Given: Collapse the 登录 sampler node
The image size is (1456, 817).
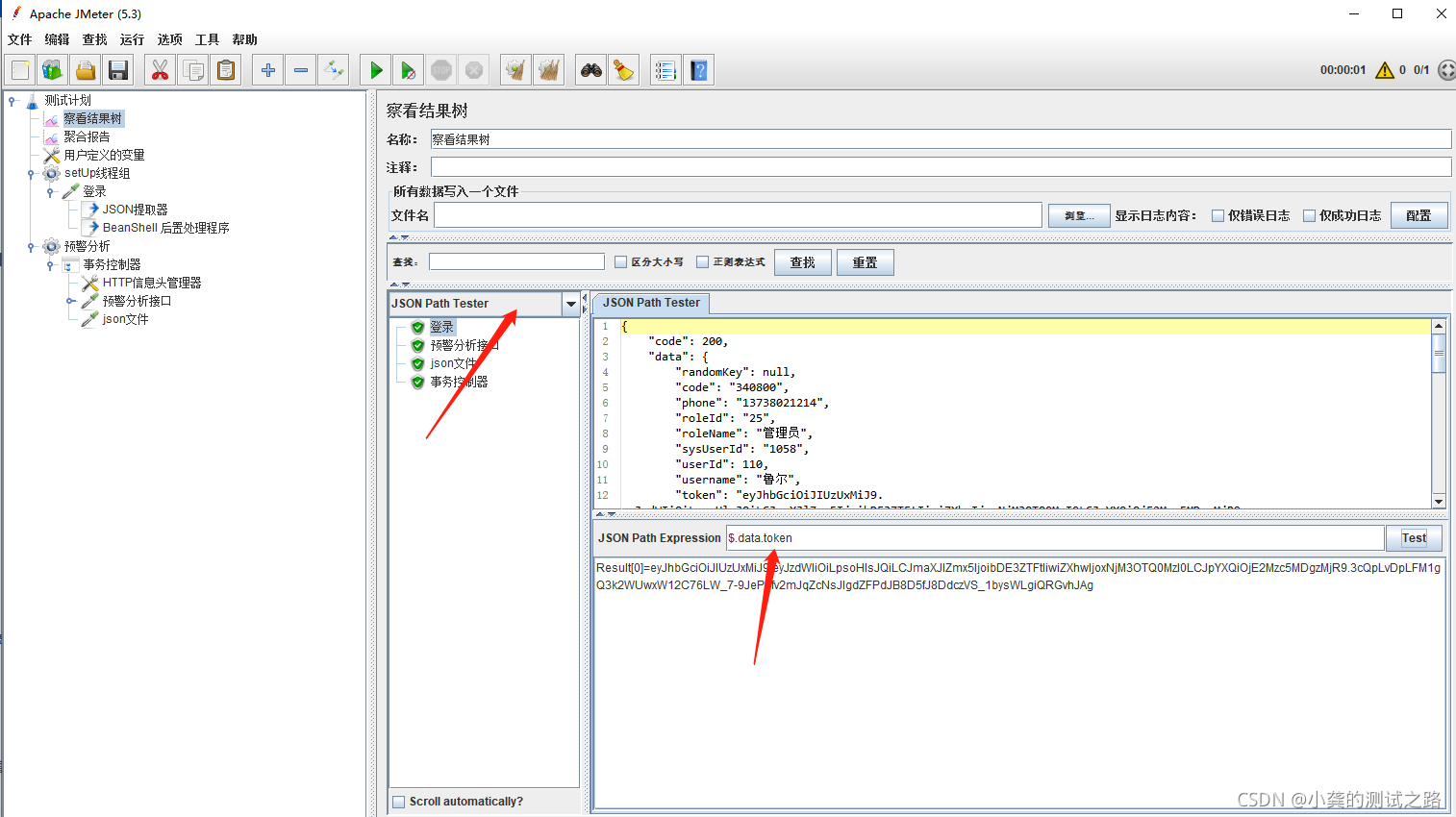Looking at the screenshot, I should pyautogui.click(x=50, y=191).
